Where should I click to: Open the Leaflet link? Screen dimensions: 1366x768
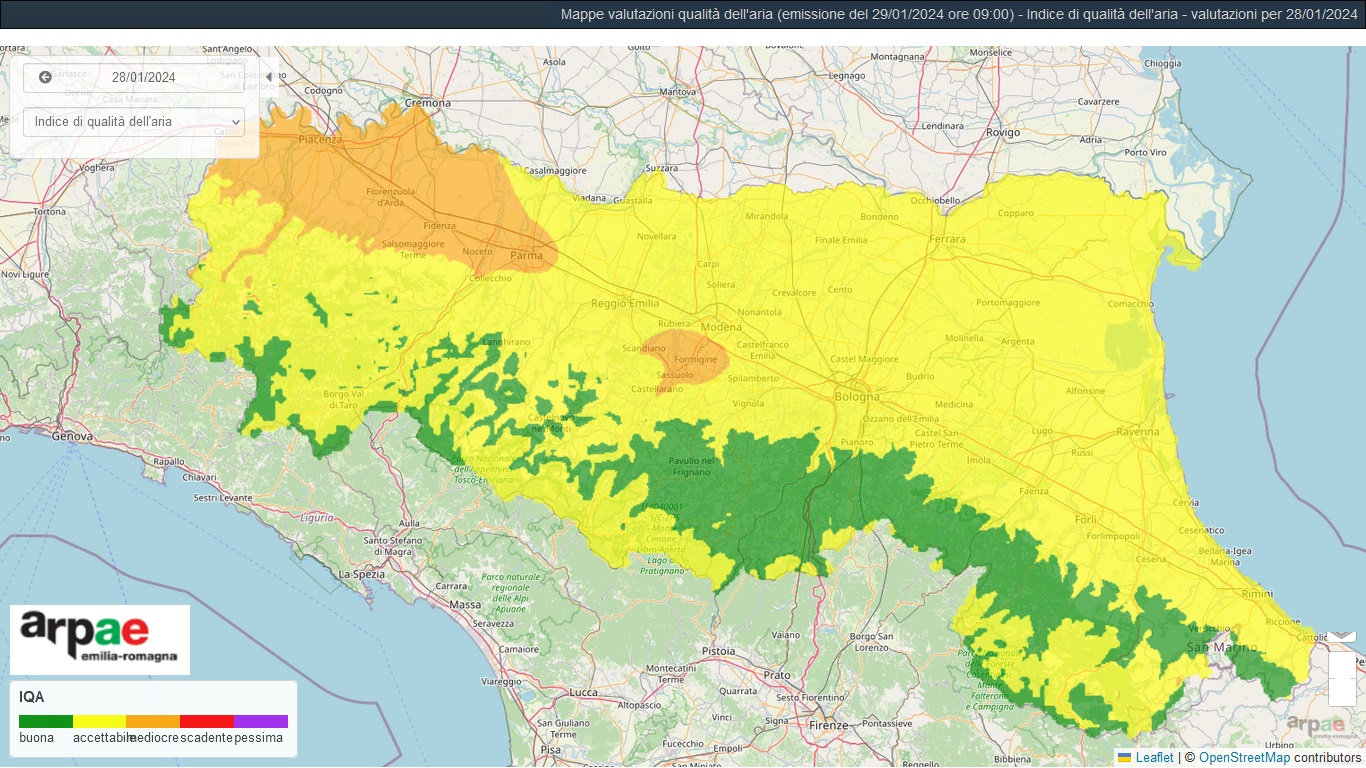1153,758
